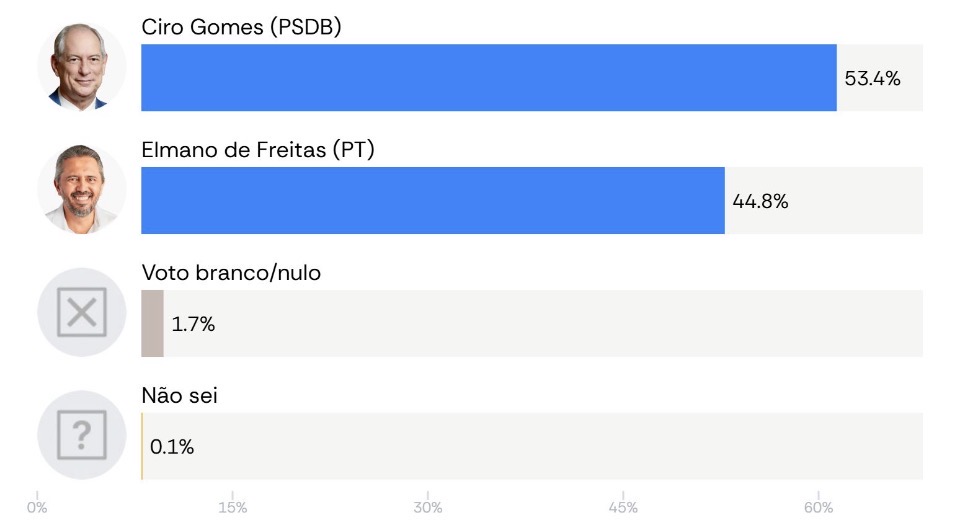Click the gray Voto branco/nulo bar
The height and width of the screenshot is (532, 960).
pyautogui.click(x=152, y=323)
